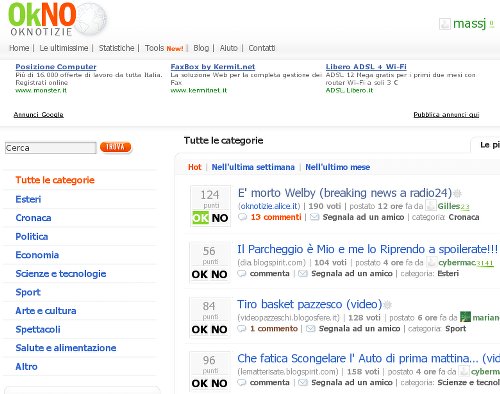Click envelope icon on Tiro basket story
Screen dimensions: 500x394
tap(310, 329)
